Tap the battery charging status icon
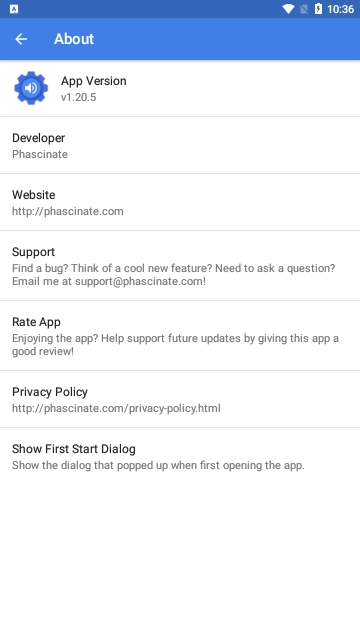Image resolution: width=360 pixels, height=640 pixels. [318, 9]
